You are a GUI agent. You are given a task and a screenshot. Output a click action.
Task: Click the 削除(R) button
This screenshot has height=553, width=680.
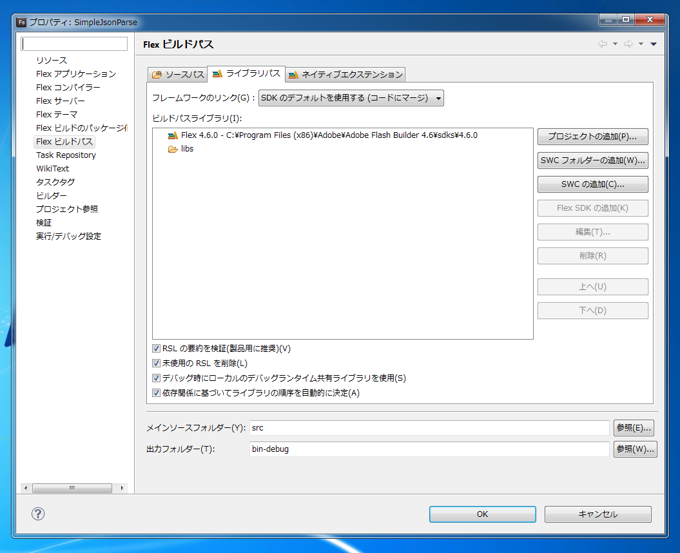pyautogui.click(x=593, y=256)
